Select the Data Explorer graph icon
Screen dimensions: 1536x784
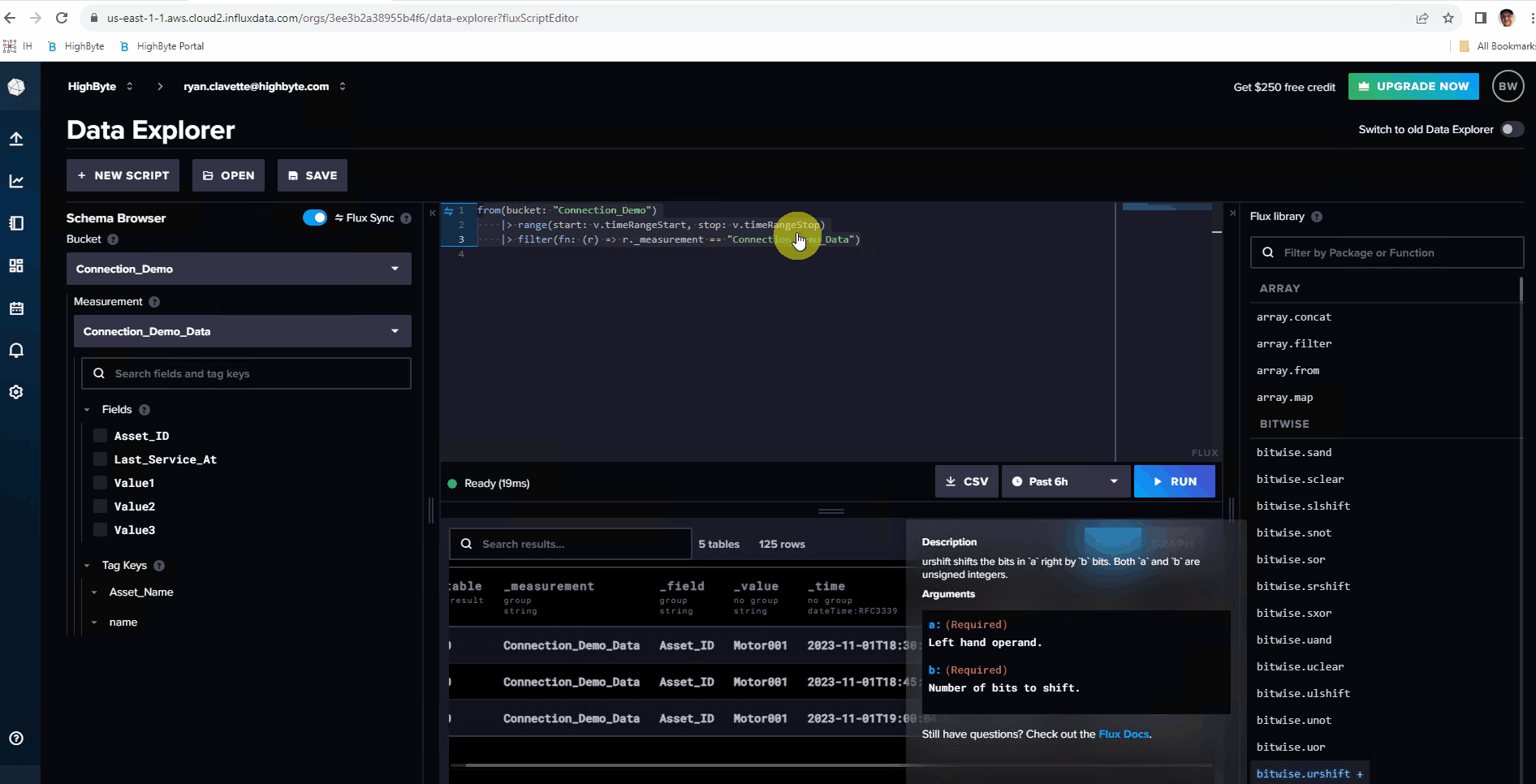tap(16, 181)
